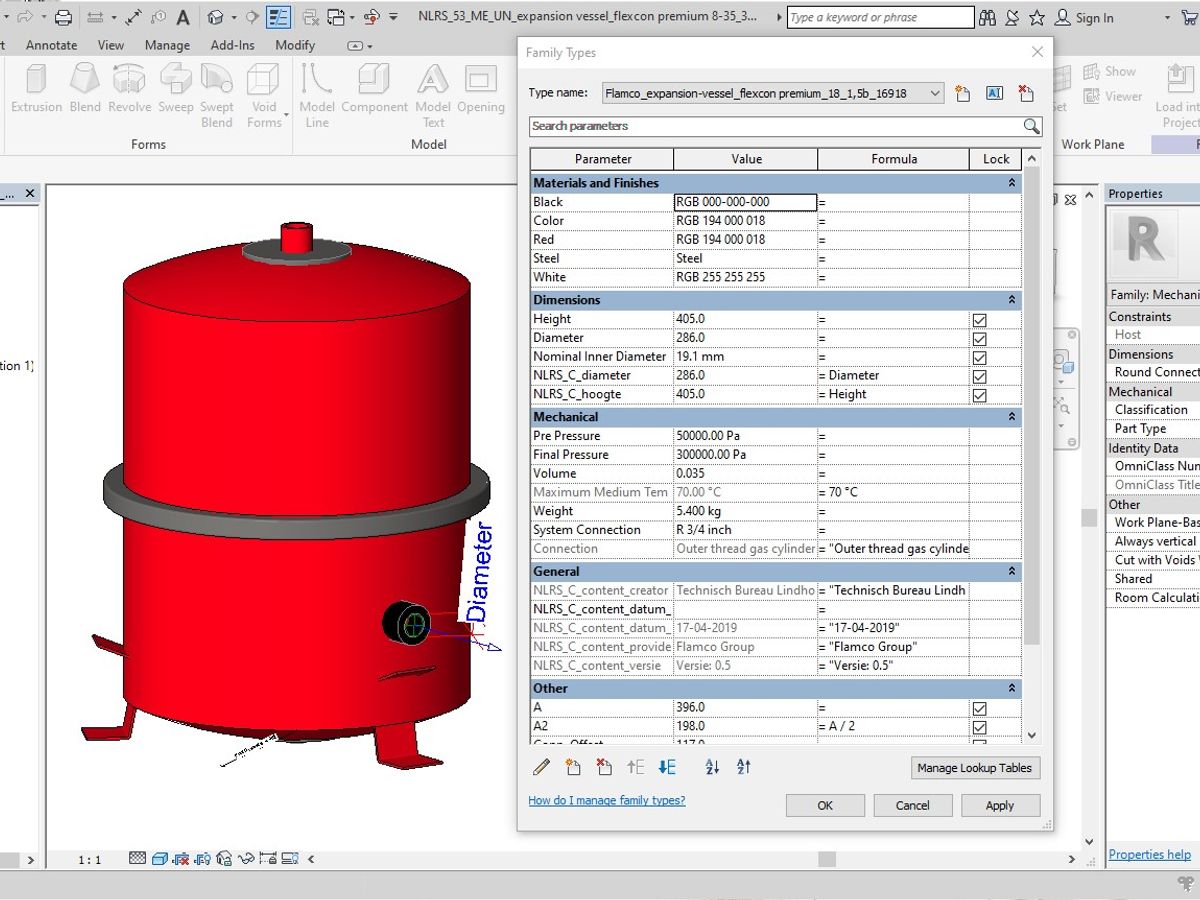This screenshot has height=900, width=1200.
Task: Click the Black material value field
Action: [745, 202]
